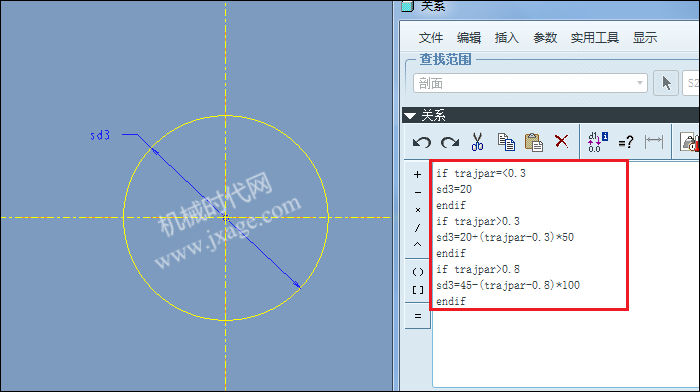
Task: Open the 文件 menu
Action: pyautogui.click(x=431, y=38)
